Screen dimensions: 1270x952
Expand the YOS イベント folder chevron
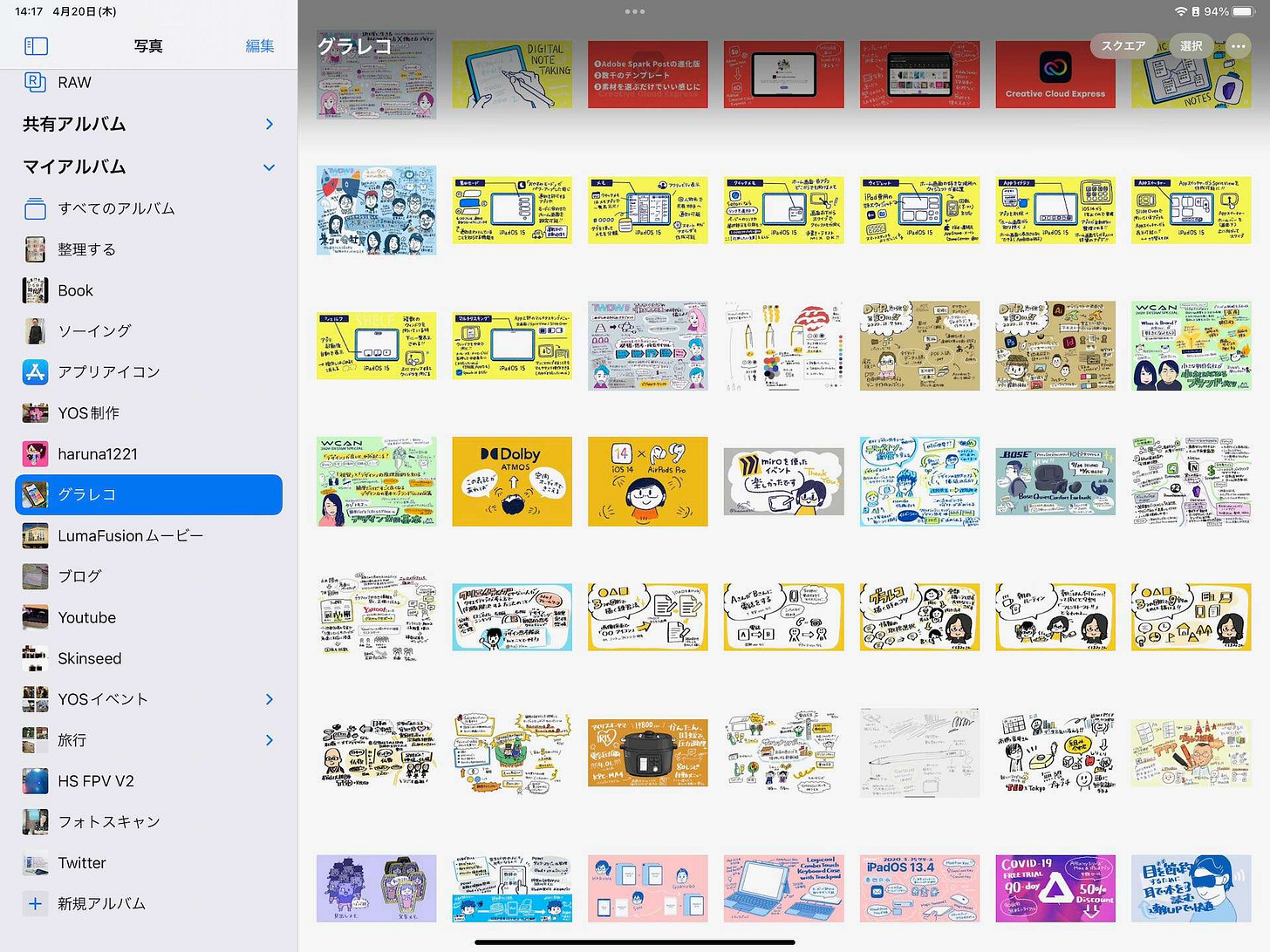tap(269, 699)
